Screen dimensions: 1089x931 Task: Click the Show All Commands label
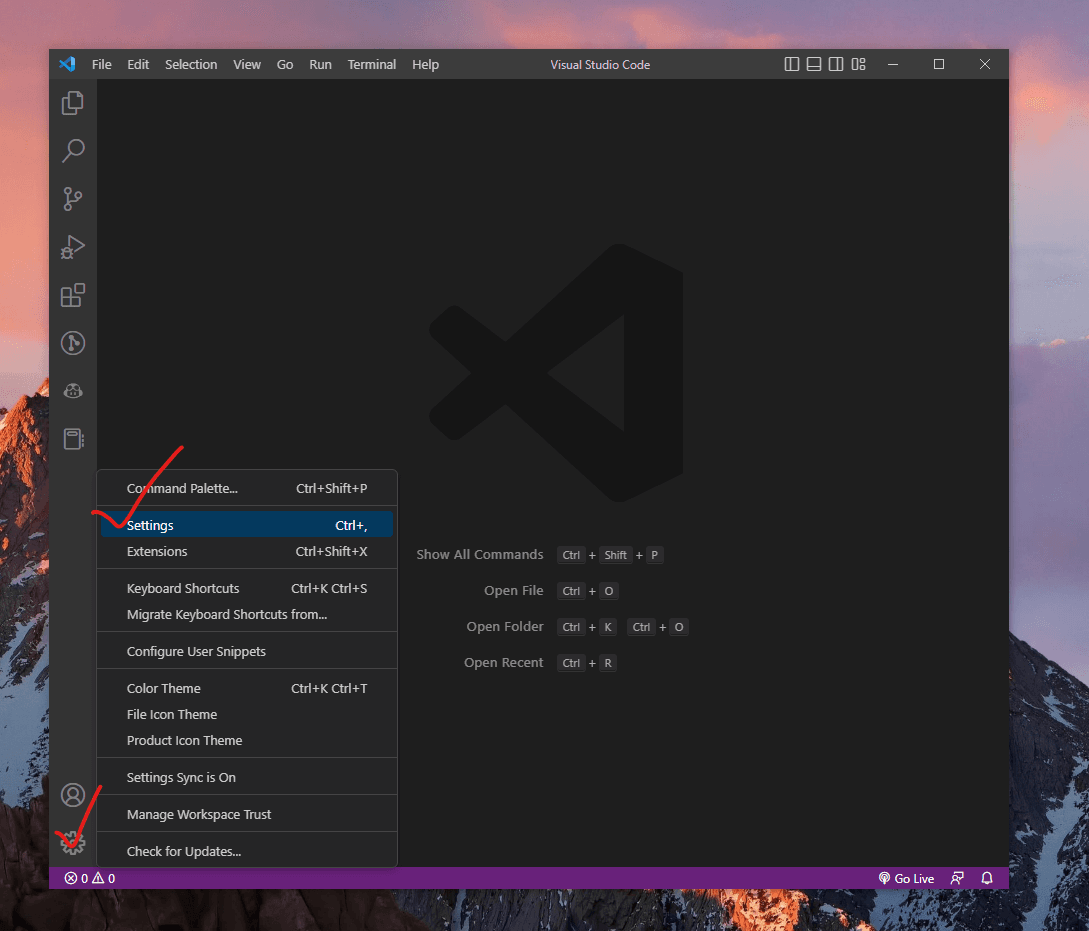point(480,555)
